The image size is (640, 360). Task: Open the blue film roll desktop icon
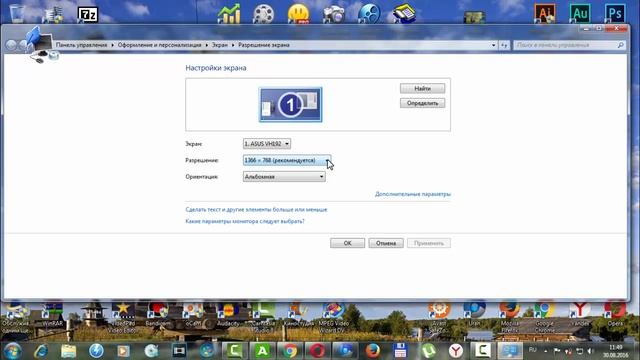pos(369,13)
